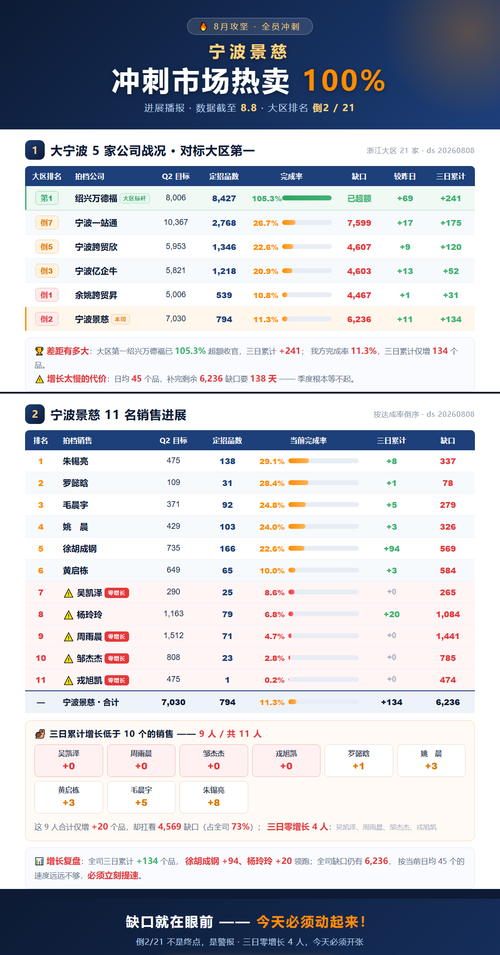Click the 零增长 tag on 邹杰杰 row
The height and width of the screenshot is (955, 500).
pos(116,658)
